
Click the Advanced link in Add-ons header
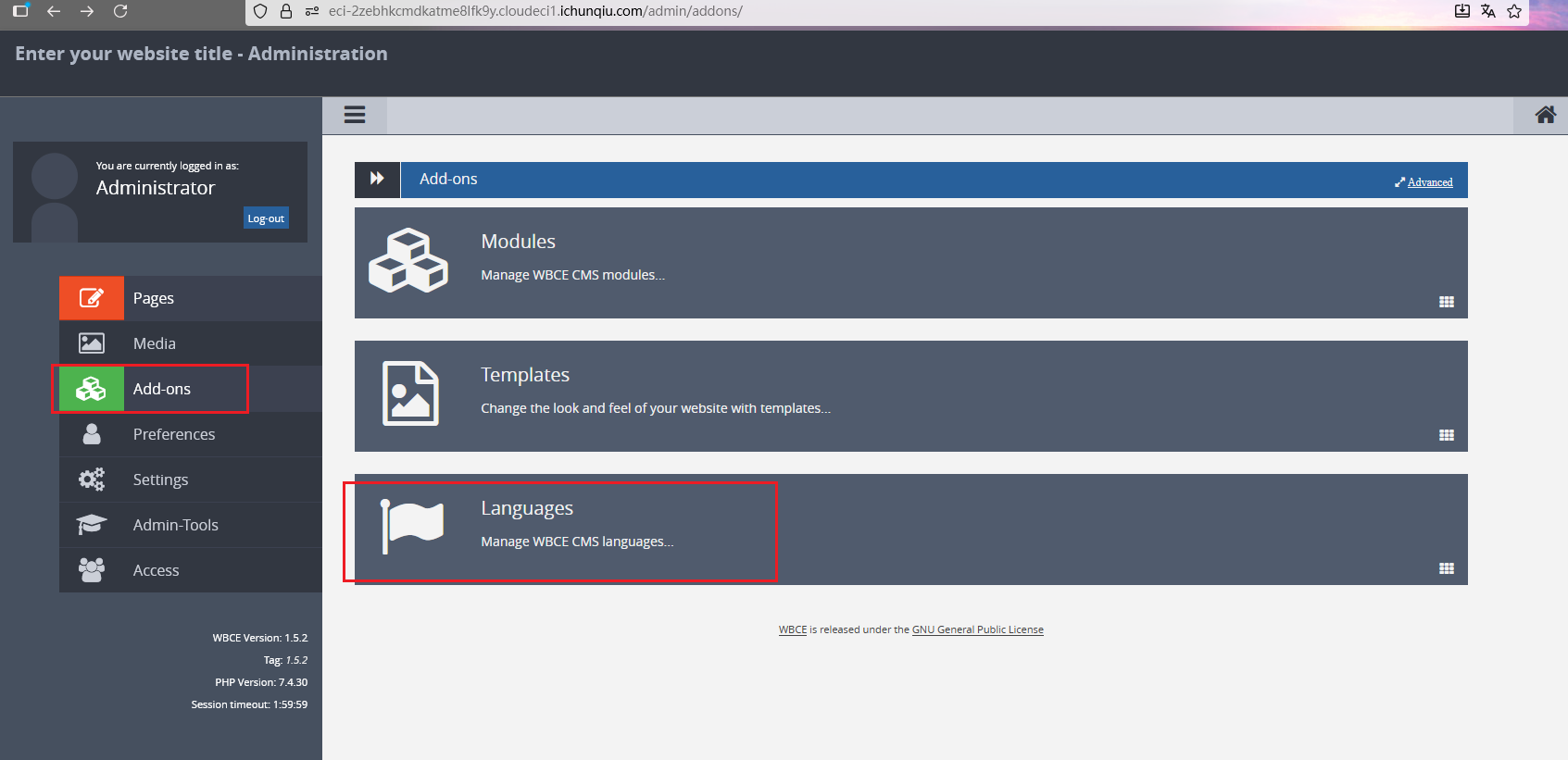(1429, 182)
